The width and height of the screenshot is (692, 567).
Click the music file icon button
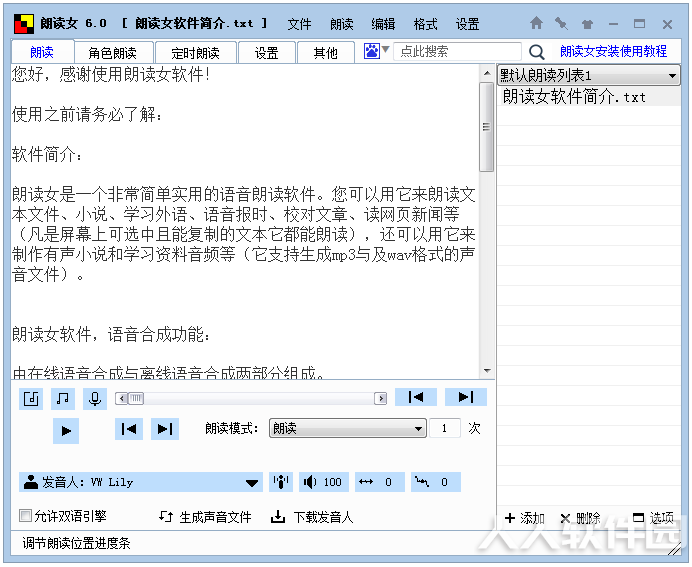[x=31, y=399]
